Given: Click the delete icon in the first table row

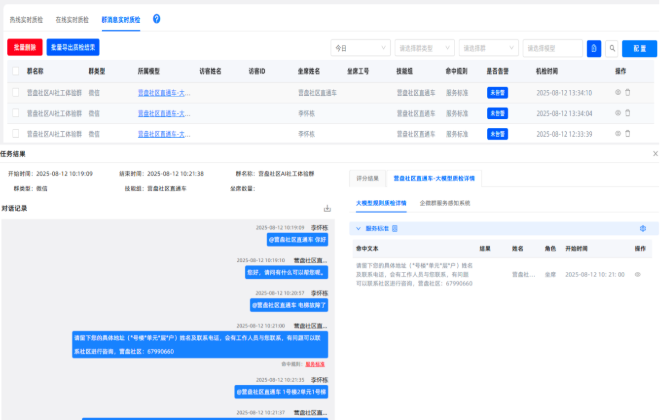Looking at the screenshot, I should [628, 92].
